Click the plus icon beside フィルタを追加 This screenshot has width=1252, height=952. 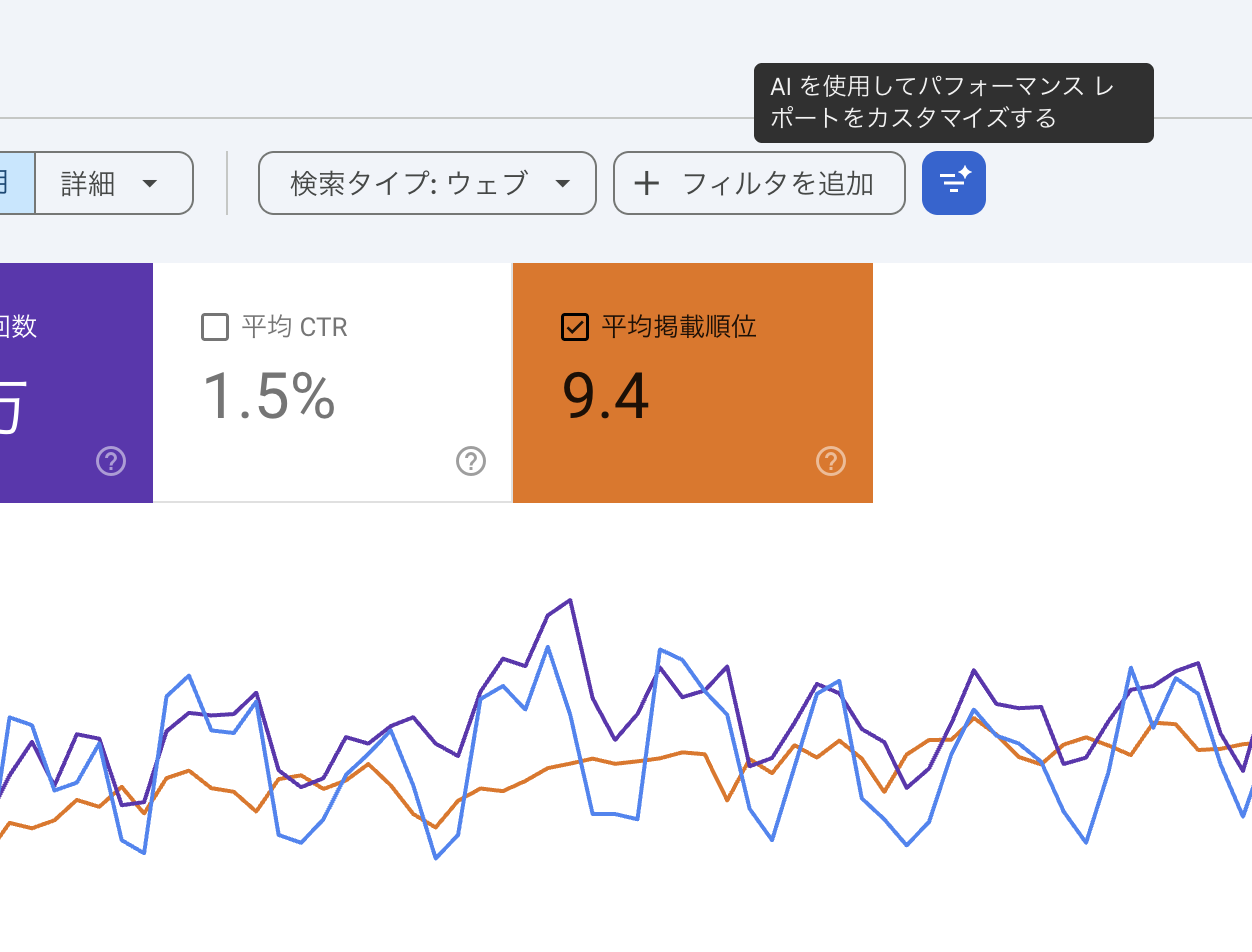click(x=647, y=184)
